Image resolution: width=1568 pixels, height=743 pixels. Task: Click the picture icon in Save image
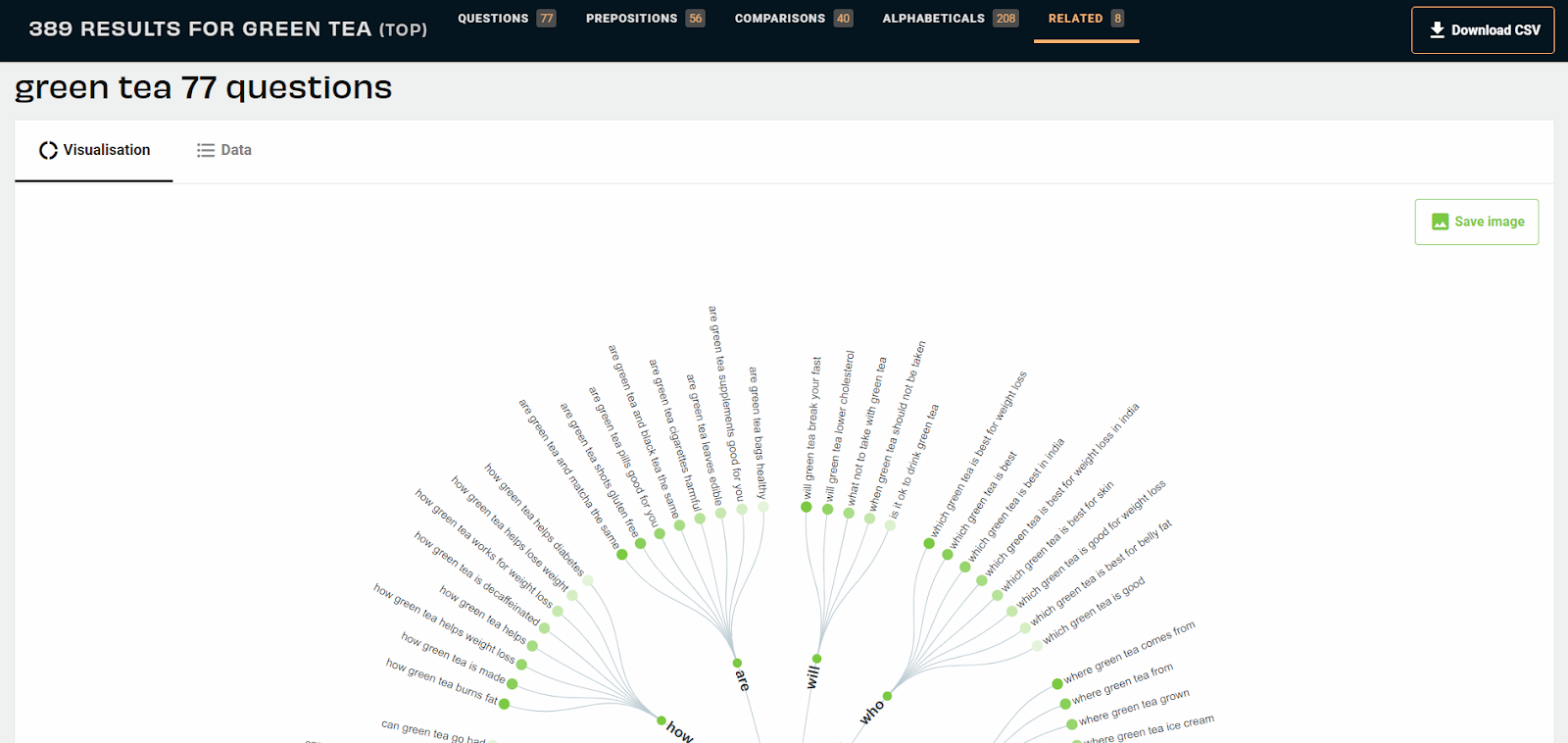click(x=1440, y=222)
